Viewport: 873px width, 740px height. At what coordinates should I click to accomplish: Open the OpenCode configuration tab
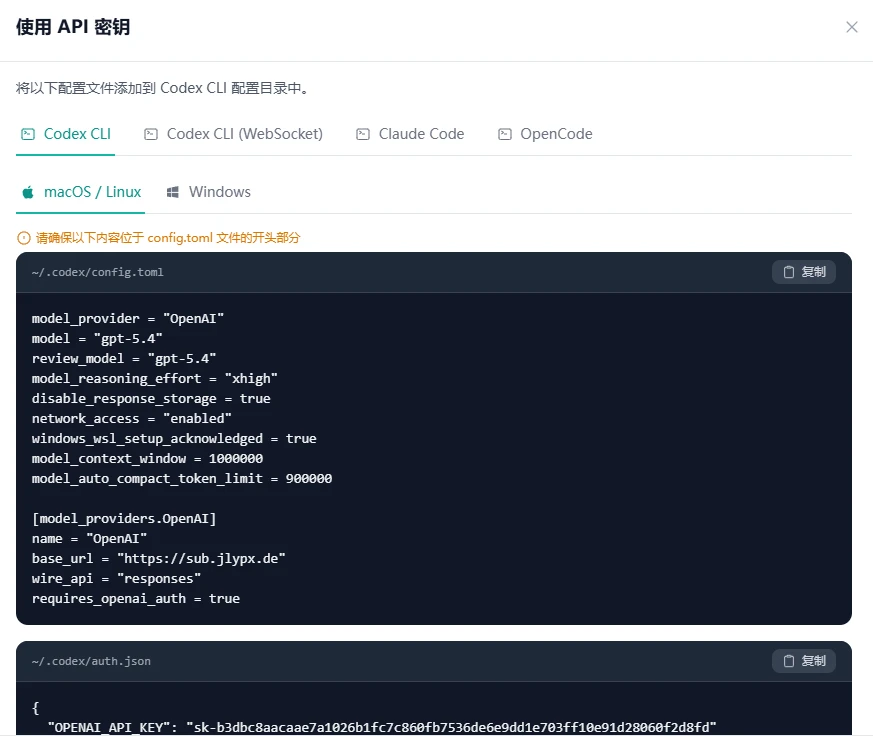(x=556, y=133)
